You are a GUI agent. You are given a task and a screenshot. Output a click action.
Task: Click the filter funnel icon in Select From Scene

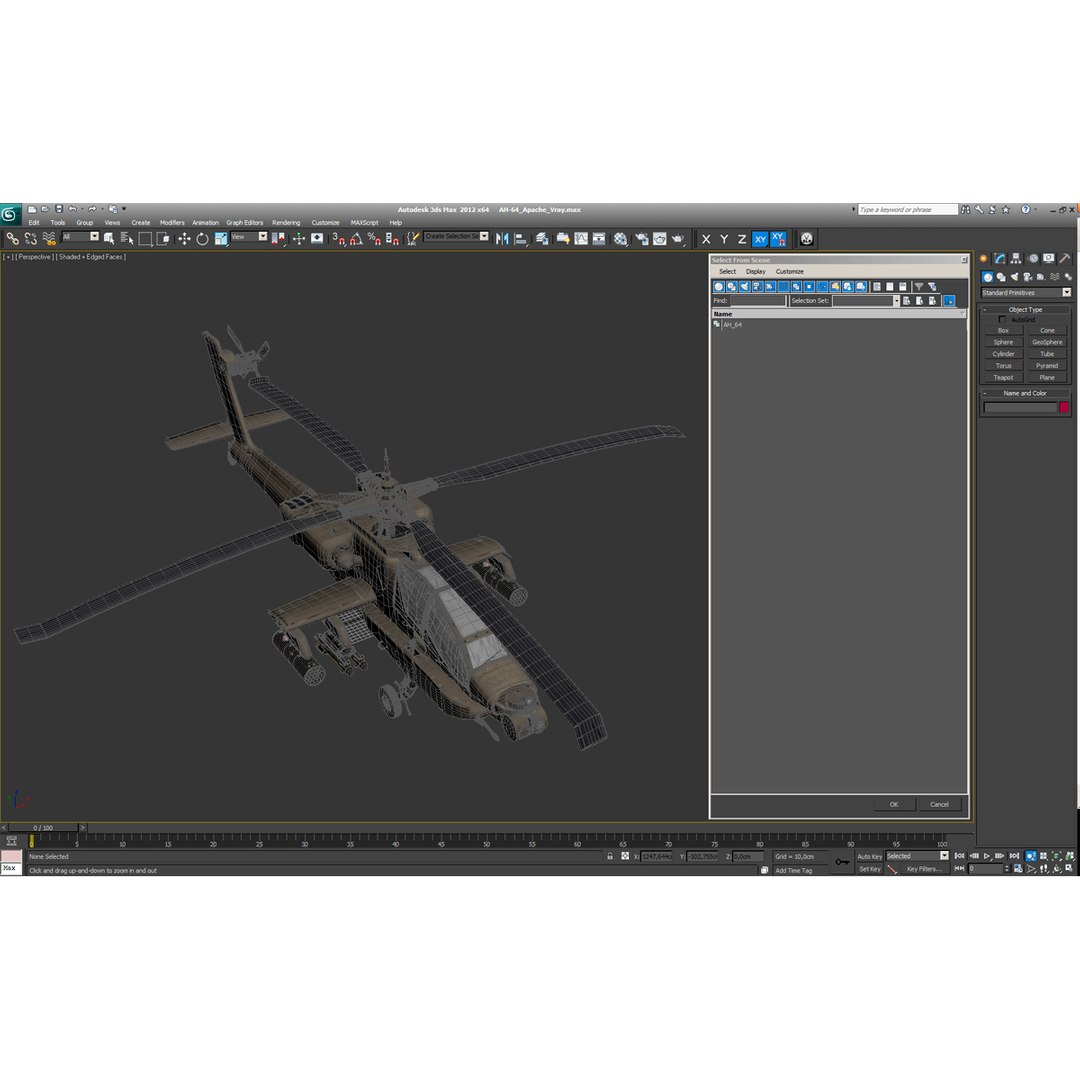(918, 287)
